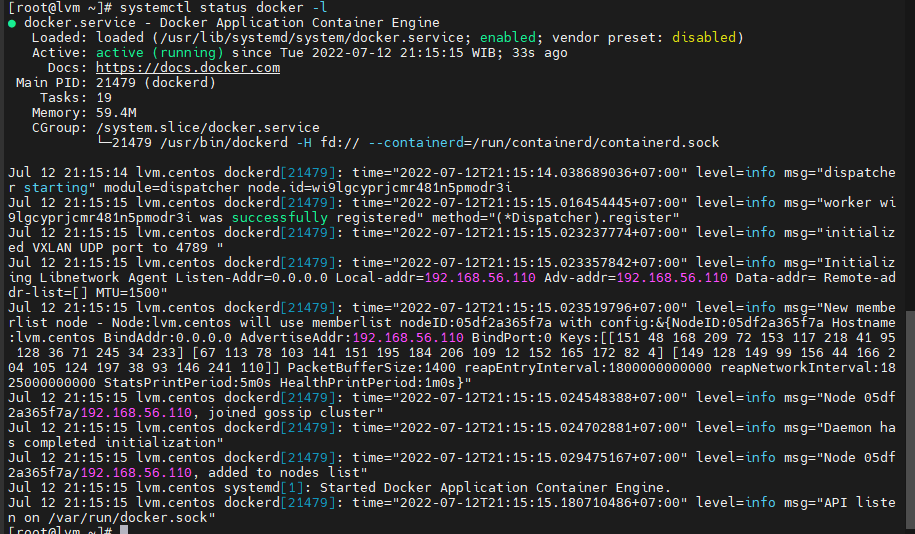The image size is (915, 534).
Task: Click the 'systemctl status docker -l' command text
Action: pyautogui.click(x=223, y=8)
